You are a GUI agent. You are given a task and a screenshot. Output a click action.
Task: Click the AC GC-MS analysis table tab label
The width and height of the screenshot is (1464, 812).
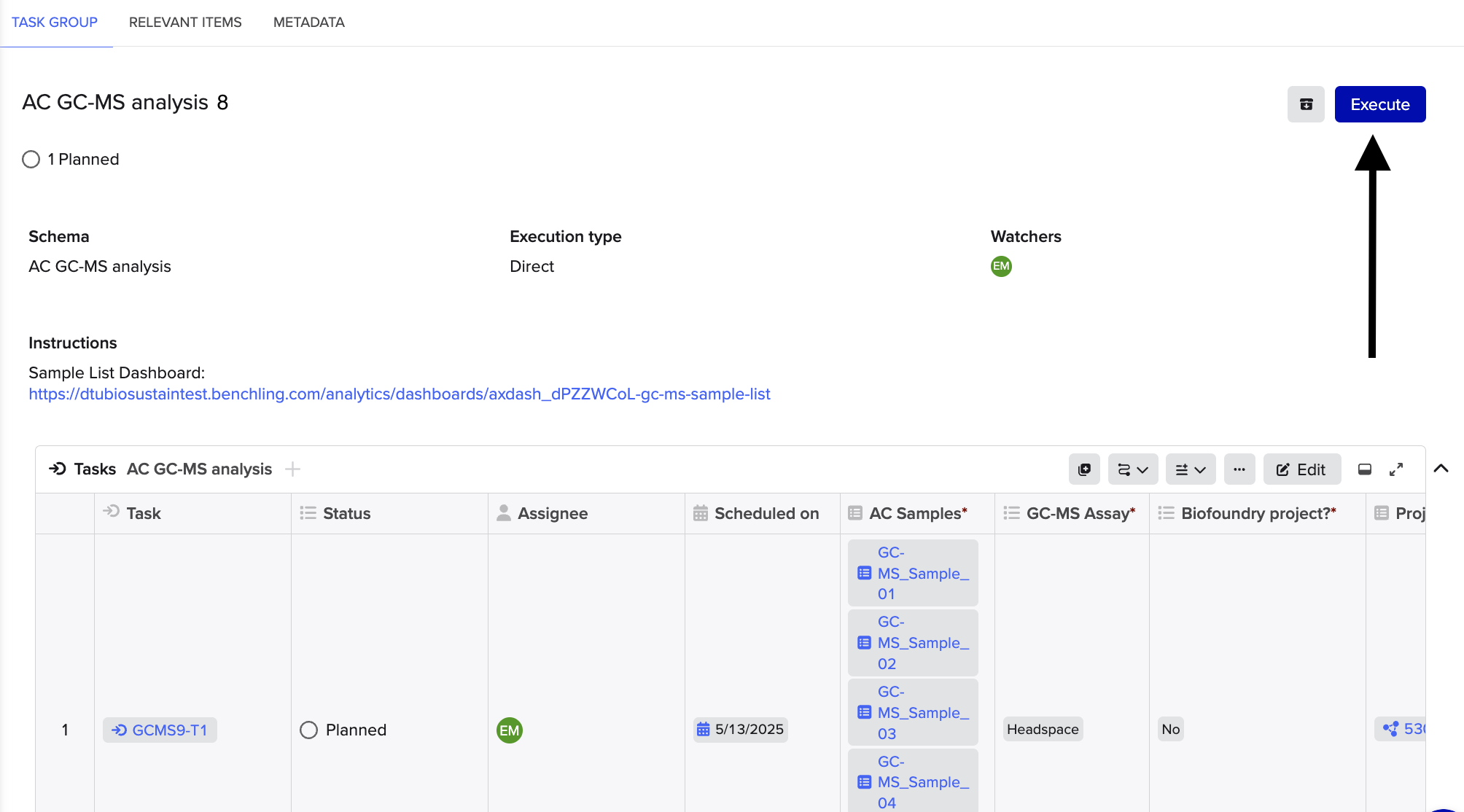[x=199, y=469]
